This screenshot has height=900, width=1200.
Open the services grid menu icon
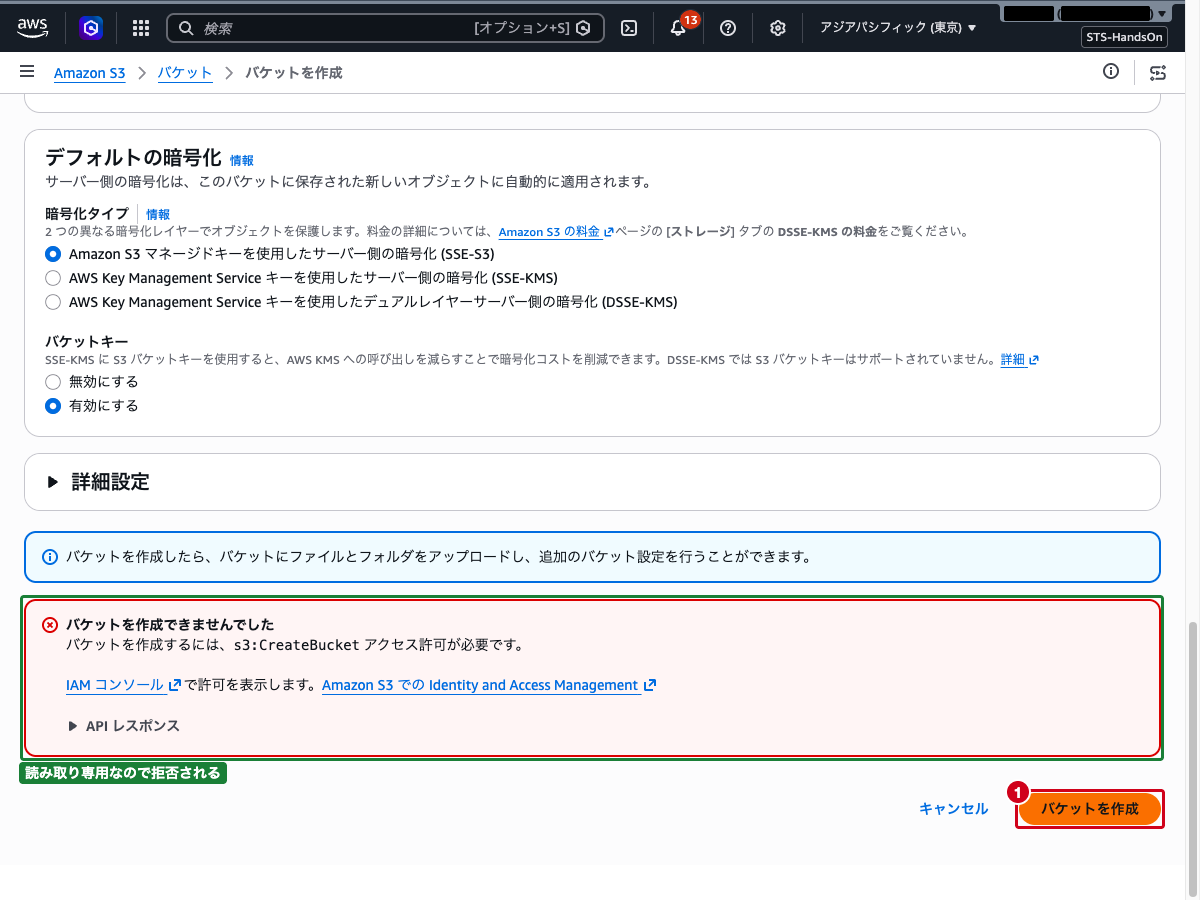pos(141,28)
